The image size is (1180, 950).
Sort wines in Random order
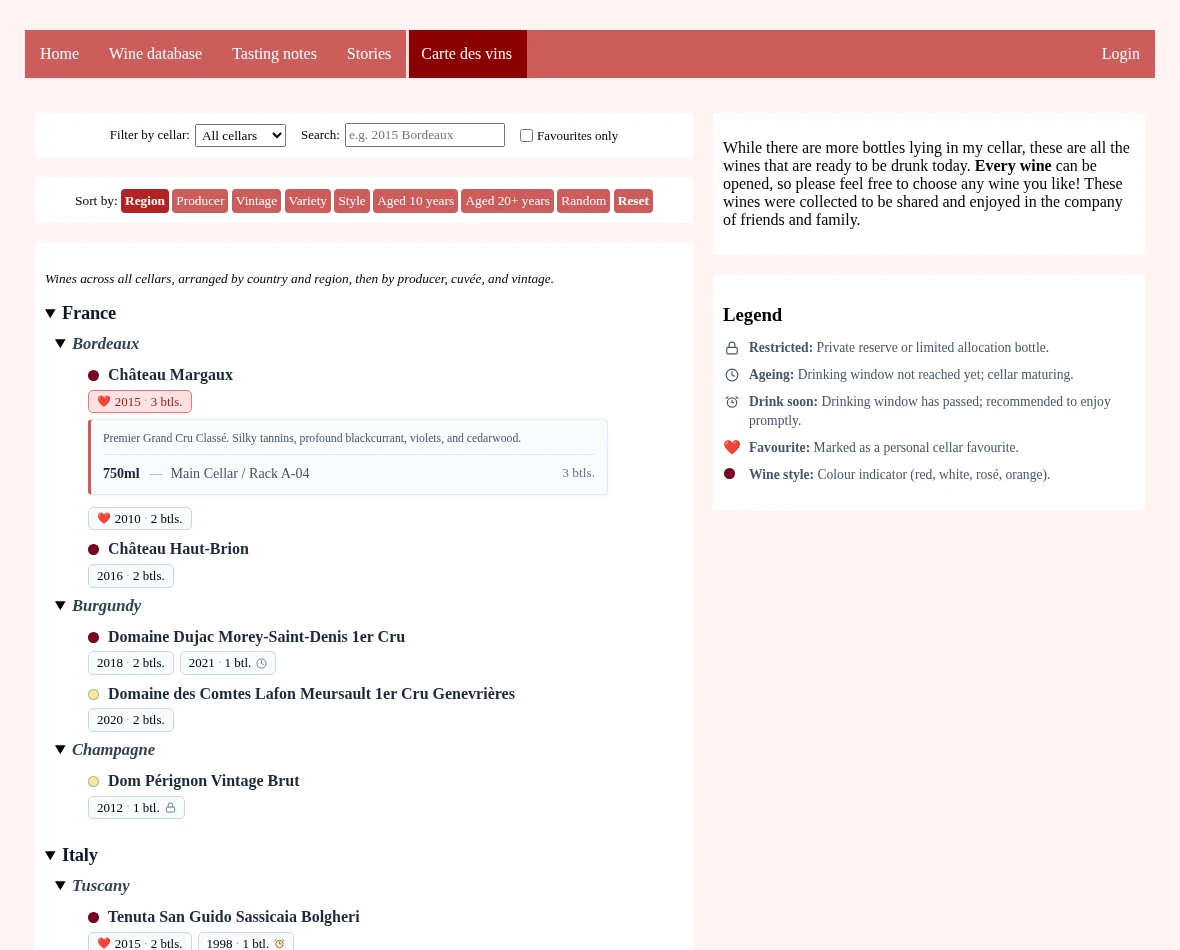pos(583,201)
